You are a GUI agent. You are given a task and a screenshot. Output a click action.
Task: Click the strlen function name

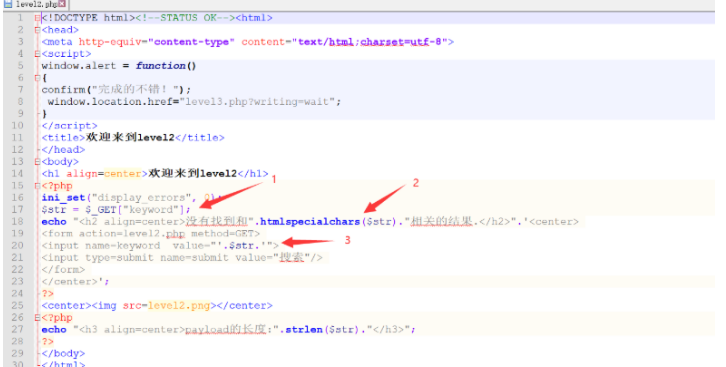tap(303, 330)
